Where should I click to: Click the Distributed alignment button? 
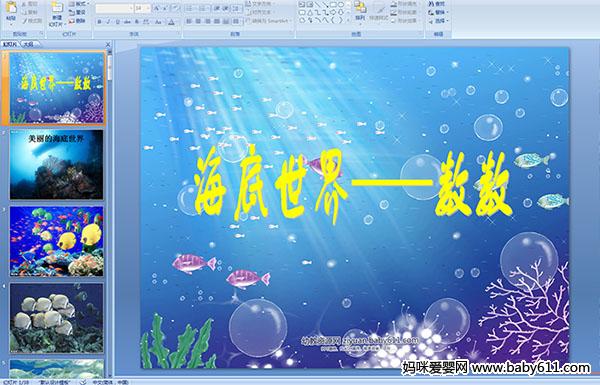coord(226,21)
